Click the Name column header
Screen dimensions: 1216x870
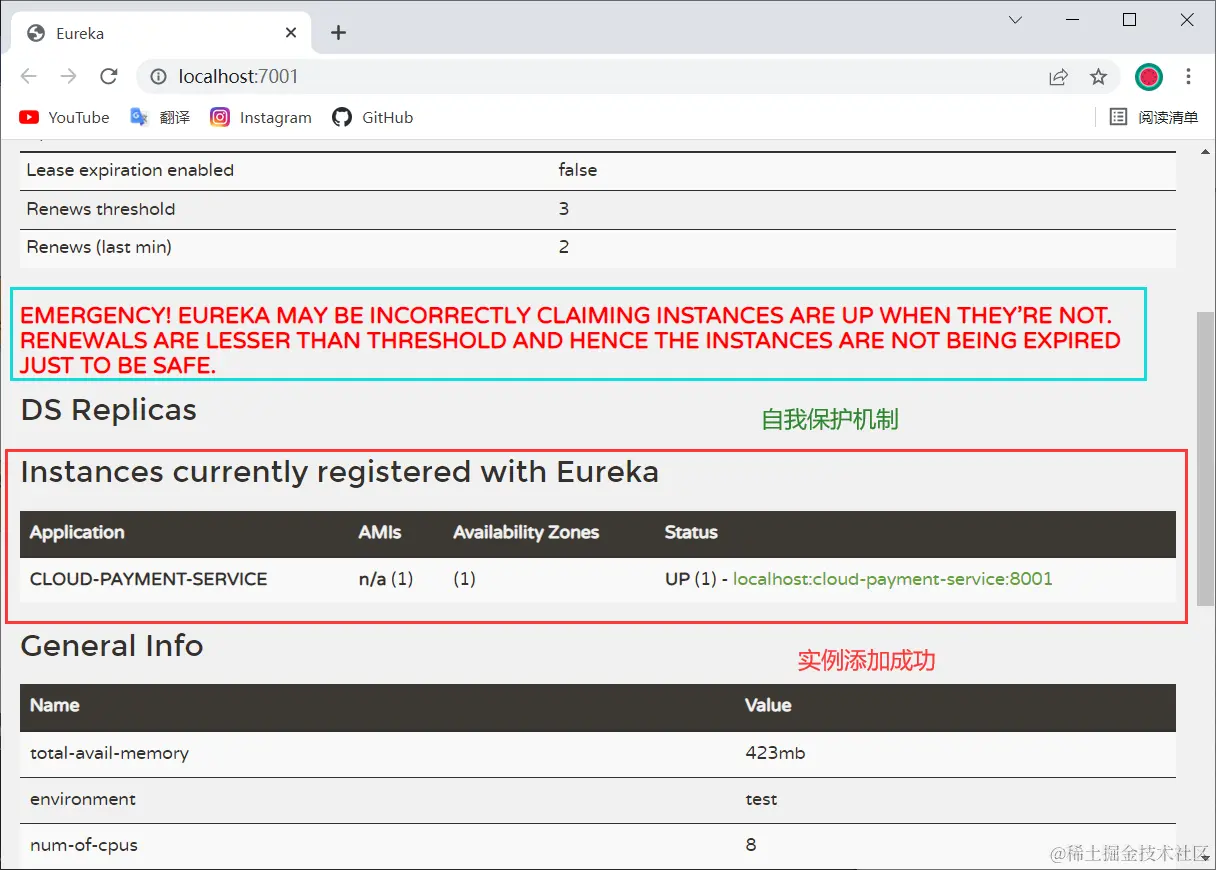click(x=55, y=705)
